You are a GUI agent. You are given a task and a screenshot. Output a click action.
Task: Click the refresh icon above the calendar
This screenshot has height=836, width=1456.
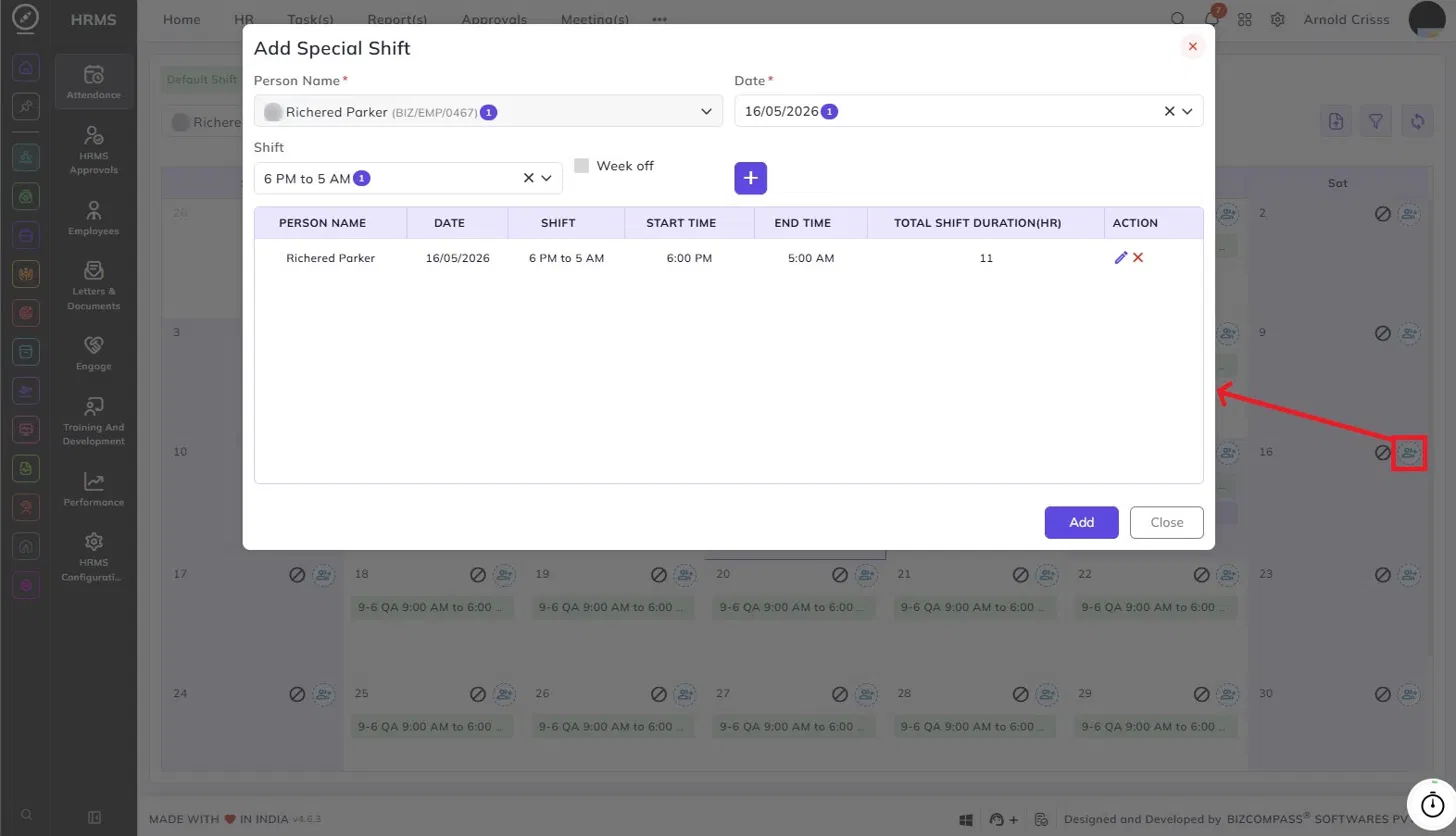pos(1417,121)
